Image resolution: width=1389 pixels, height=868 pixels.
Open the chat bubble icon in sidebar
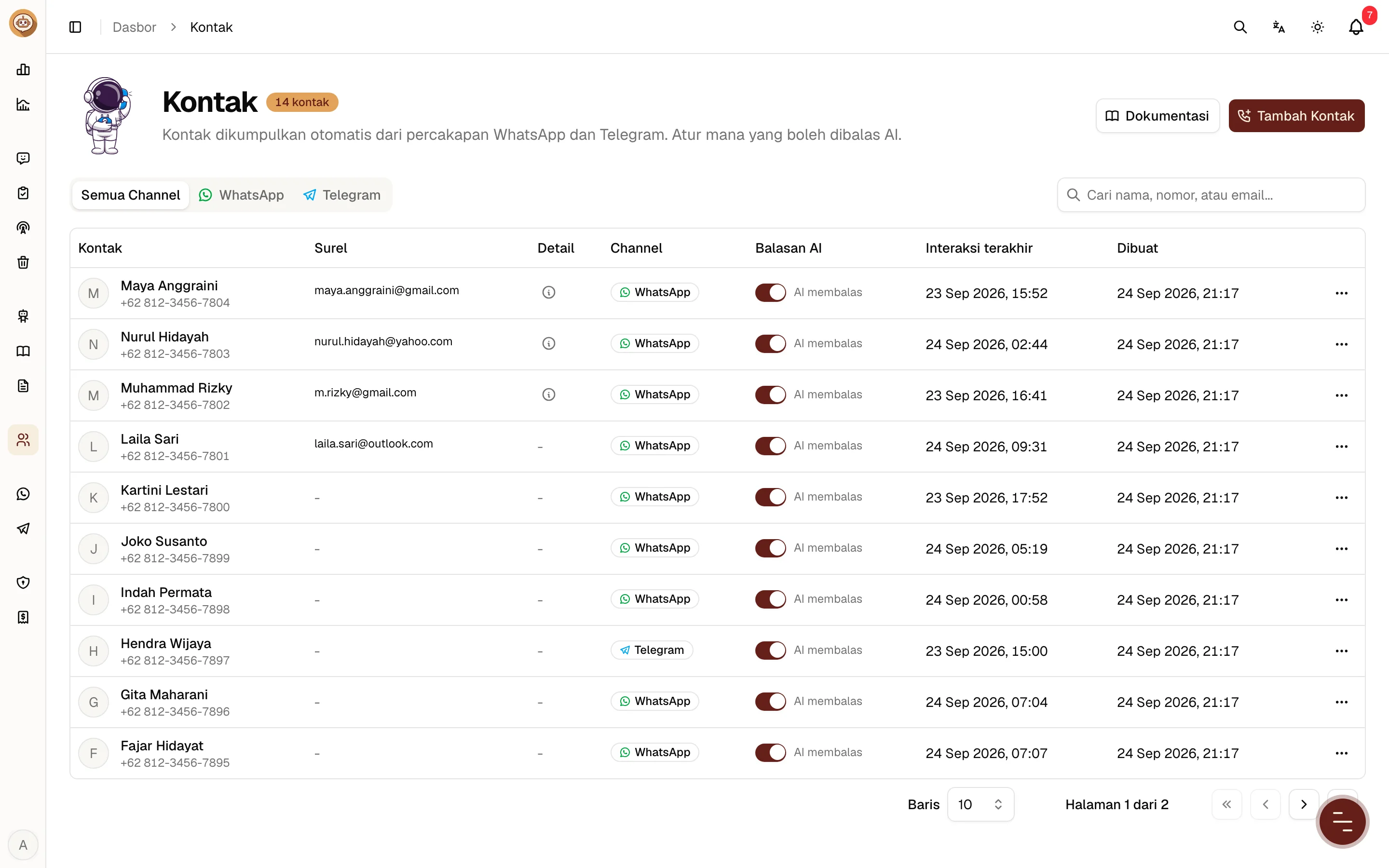(x=23, y=158)
